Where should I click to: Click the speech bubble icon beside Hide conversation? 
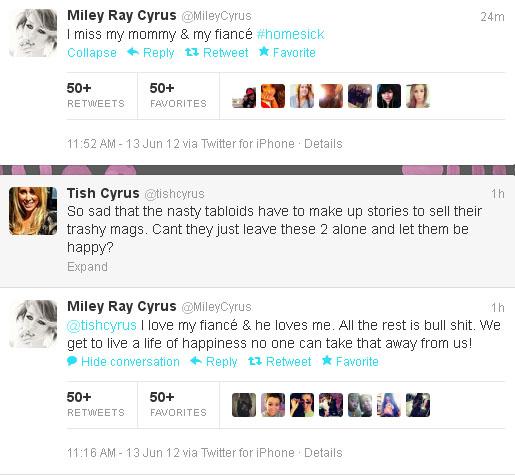coord(72,361)
